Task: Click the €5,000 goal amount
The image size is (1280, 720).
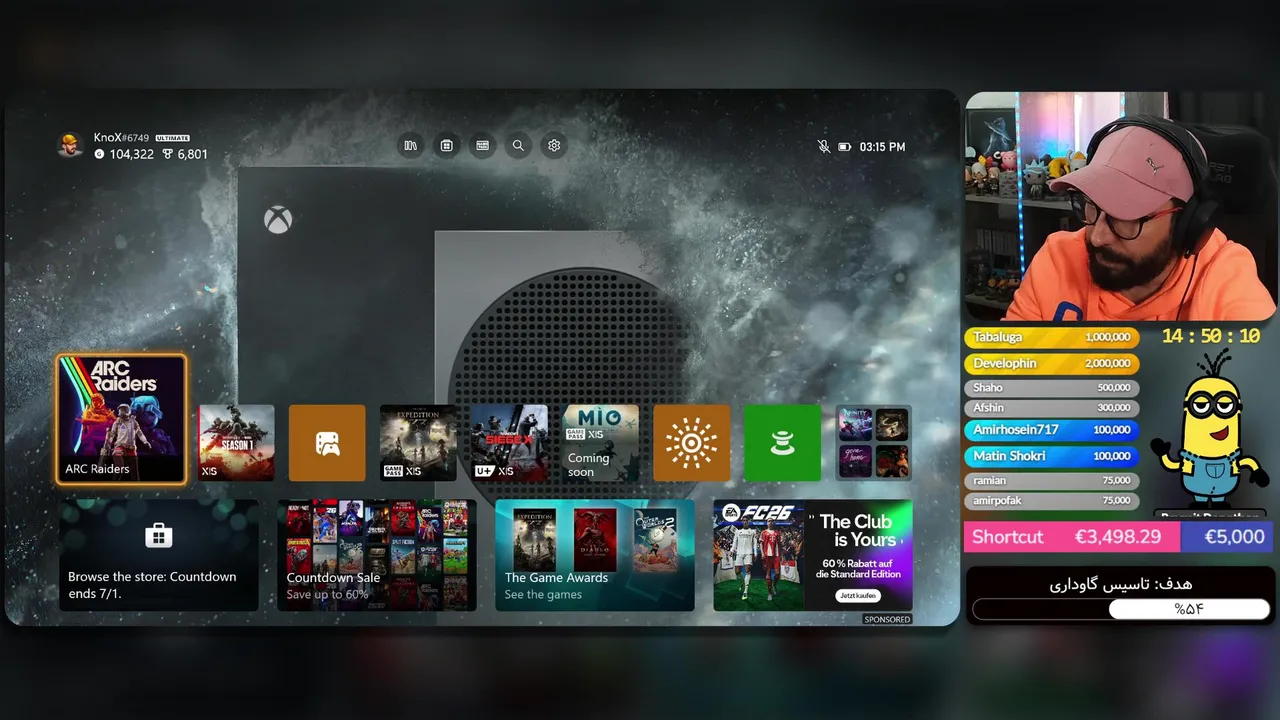Action: click(1234, 537)
